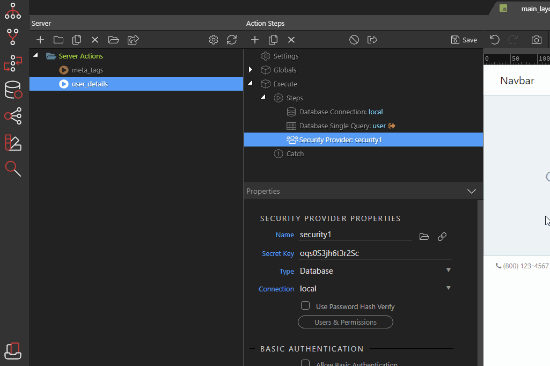The width and height of the screenshot is (550, 366).
Task: Disable the selected action step
Action: coord(354,40)
